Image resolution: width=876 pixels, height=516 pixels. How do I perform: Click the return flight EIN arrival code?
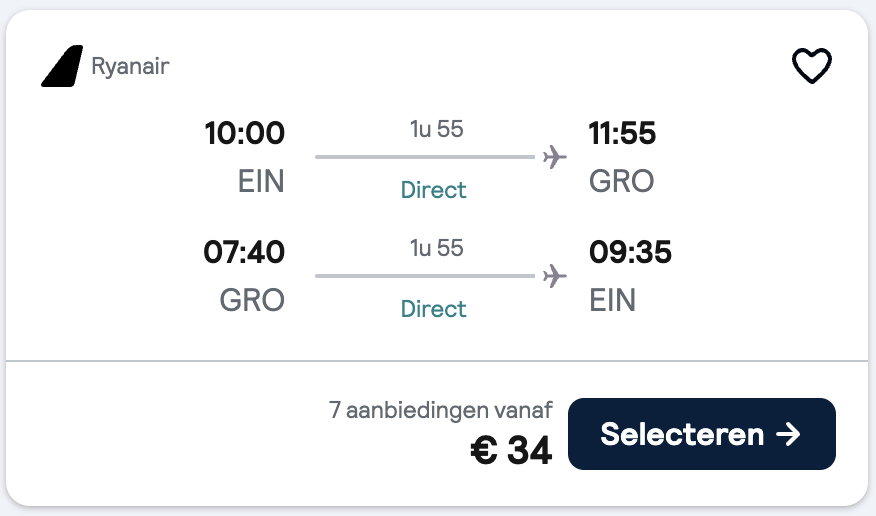pos(613,300)
